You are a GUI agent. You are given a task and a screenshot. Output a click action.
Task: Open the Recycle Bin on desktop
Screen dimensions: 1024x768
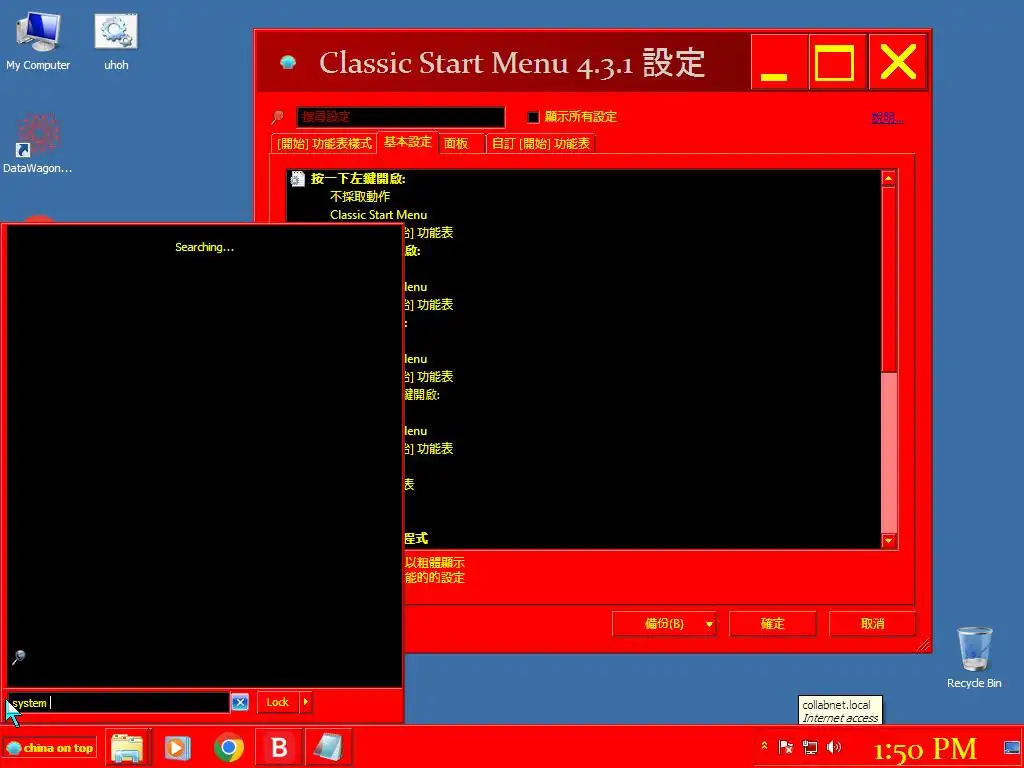pyautogui.click(x=974, y=657)
